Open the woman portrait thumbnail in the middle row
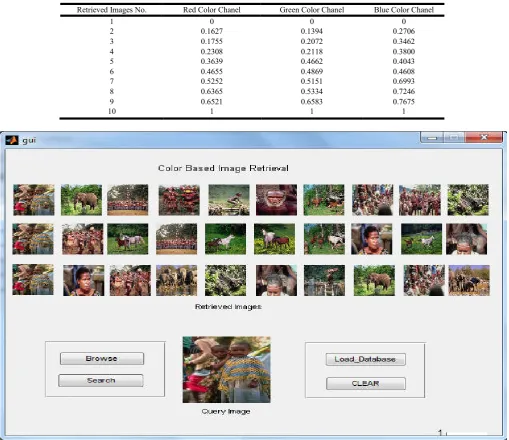The image size is (509, 440). click(x=371, y=239)
